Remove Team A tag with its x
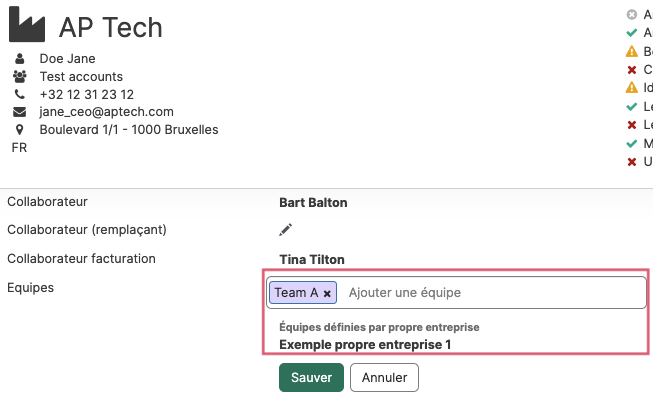Screen dimensions: 653x396 (x=327, y=294)
